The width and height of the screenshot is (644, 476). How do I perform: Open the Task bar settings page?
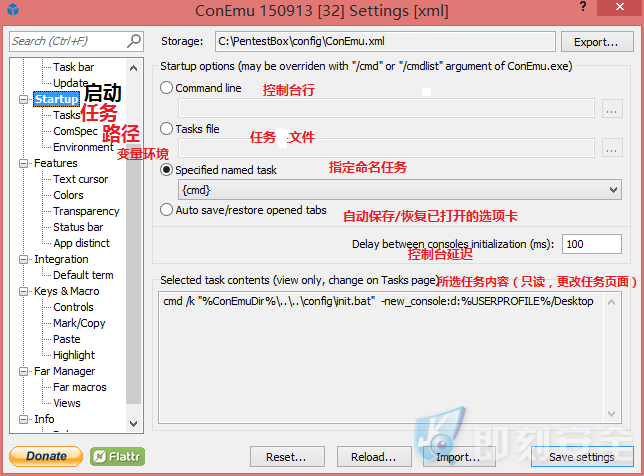(74, 67)
